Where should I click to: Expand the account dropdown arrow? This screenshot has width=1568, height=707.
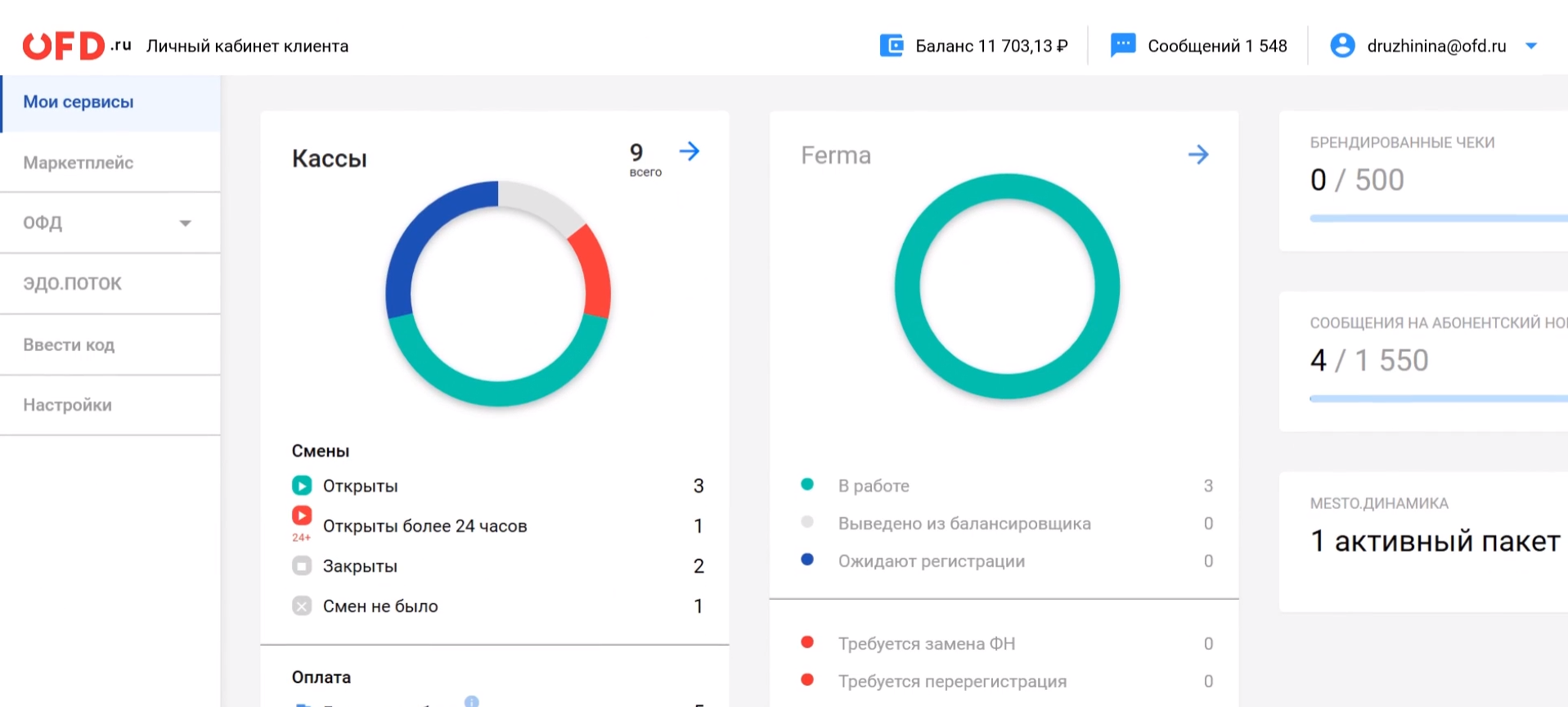click(x=1531, y=47)
